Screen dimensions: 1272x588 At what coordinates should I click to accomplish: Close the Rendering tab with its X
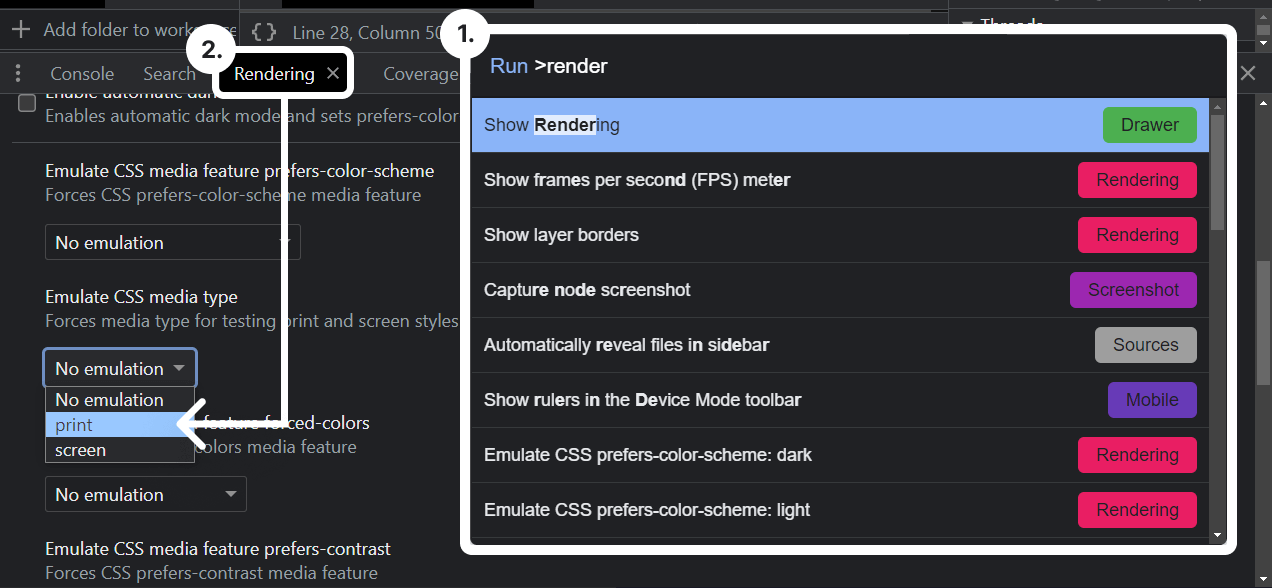point(333,74)
